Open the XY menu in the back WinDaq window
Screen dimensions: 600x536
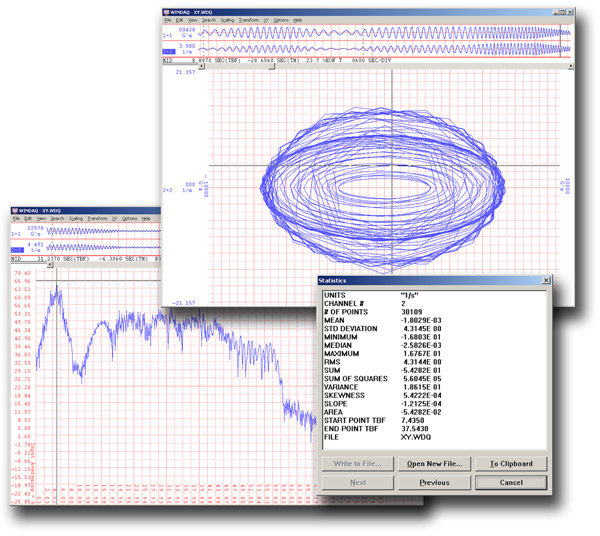[114, 218]
